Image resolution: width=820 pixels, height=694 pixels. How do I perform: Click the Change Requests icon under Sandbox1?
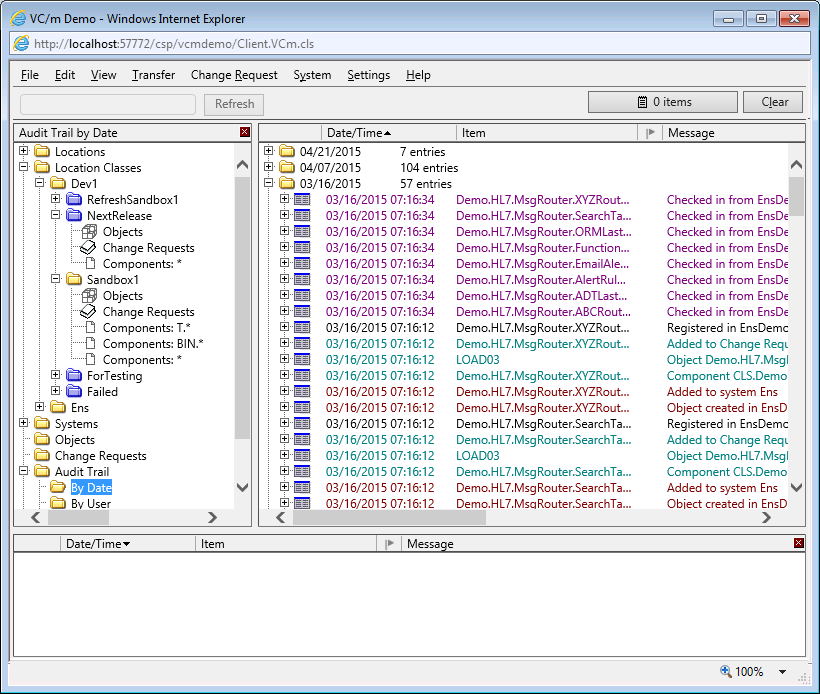89,312
